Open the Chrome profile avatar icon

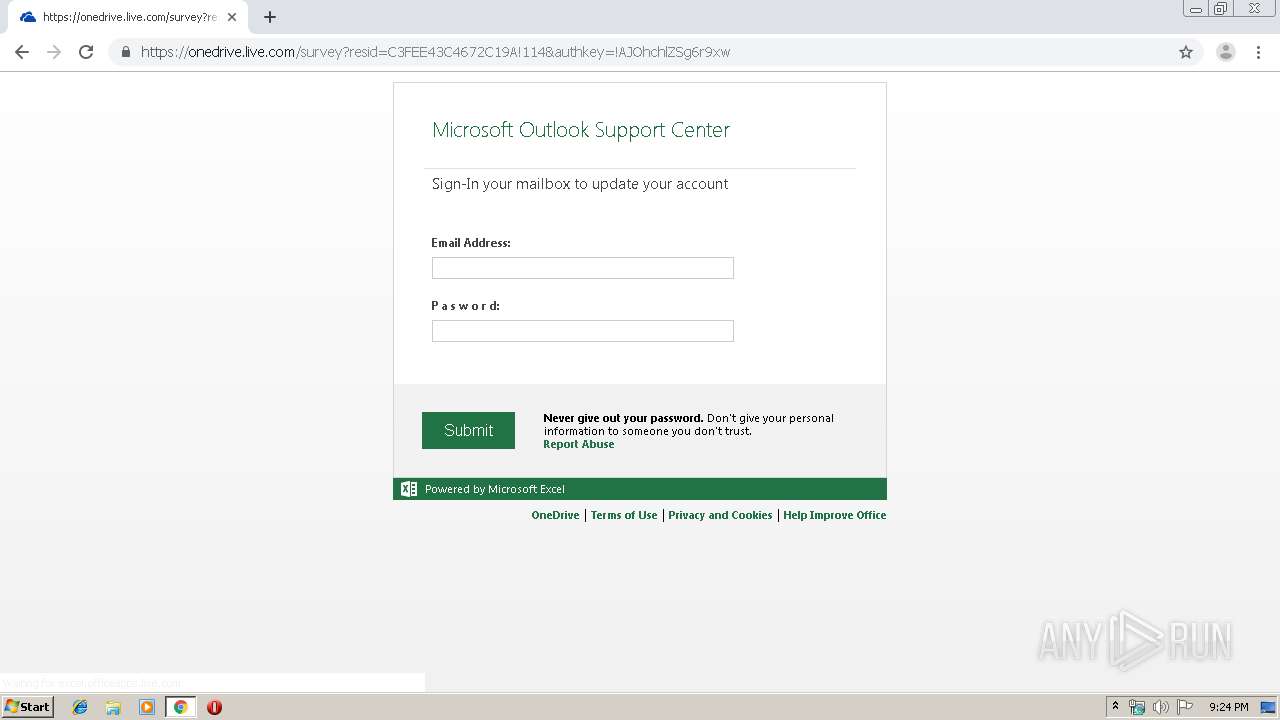[x=1226, y=52]
